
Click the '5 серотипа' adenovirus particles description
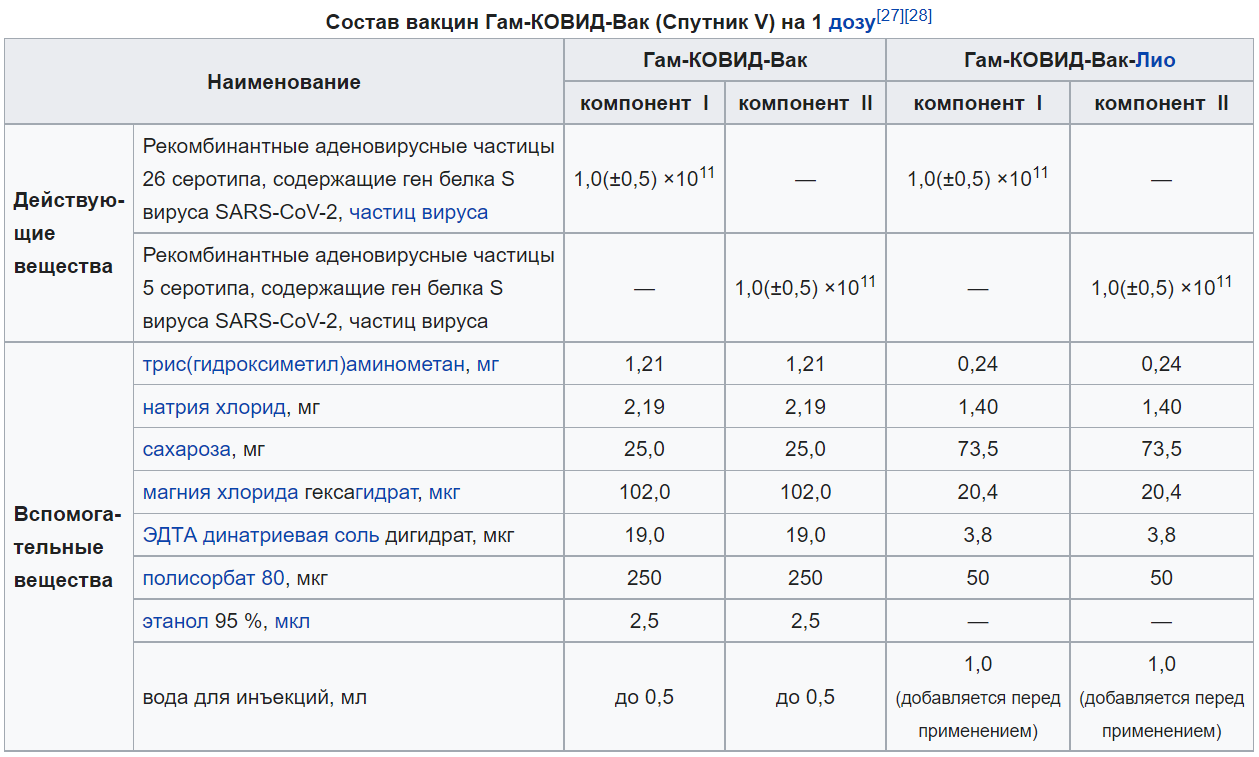pos(348,288)
